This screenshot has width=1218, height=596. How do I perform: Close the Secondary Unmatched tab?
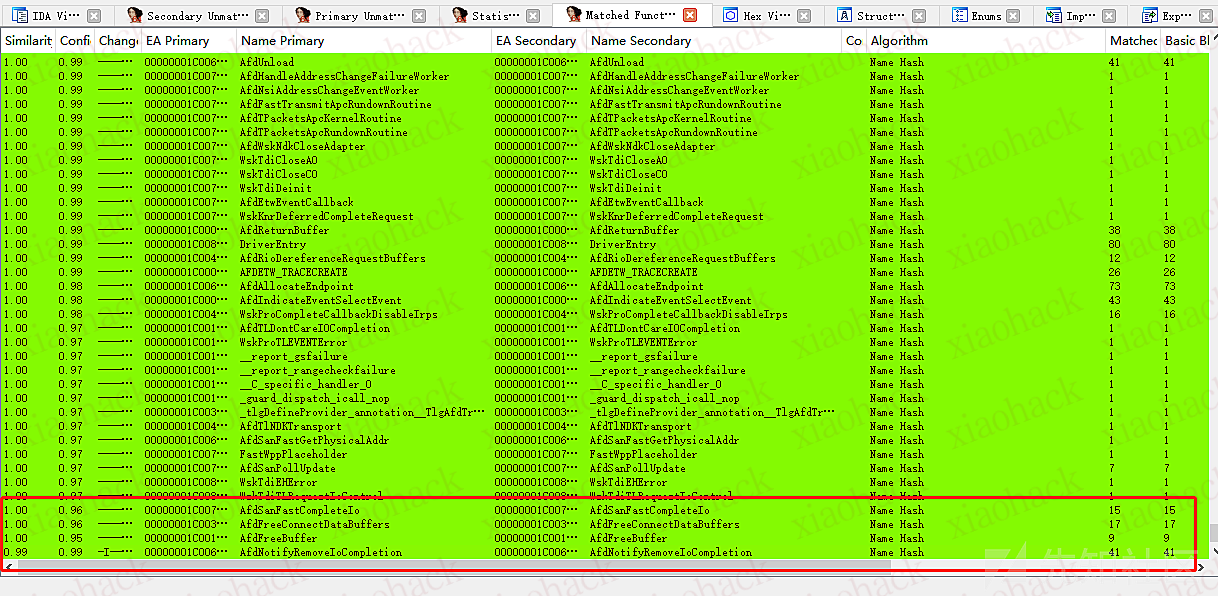click(261, 16)
